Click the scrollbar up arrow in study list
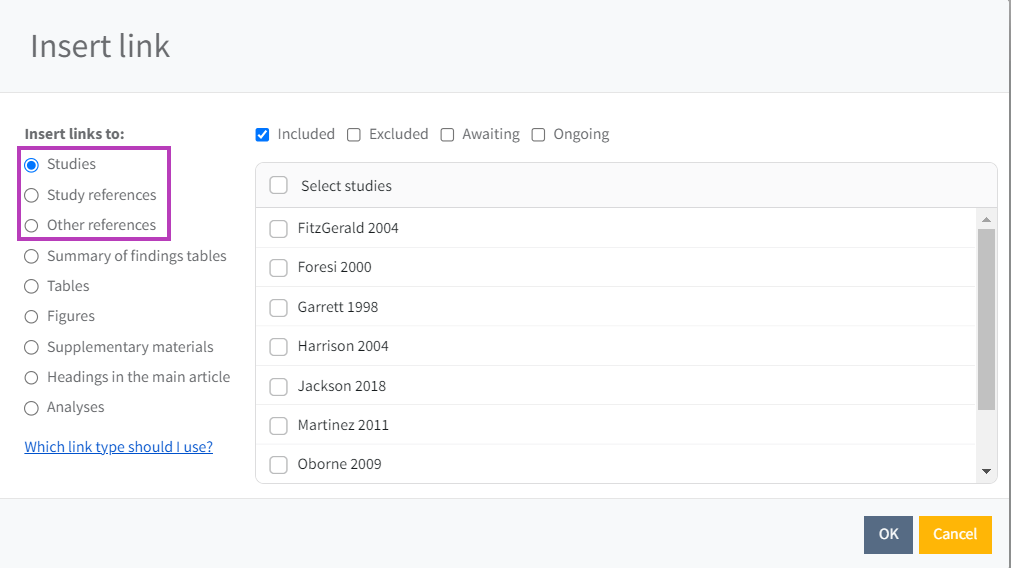Screen dimensions: 1011x568 [x=986, y=220]
